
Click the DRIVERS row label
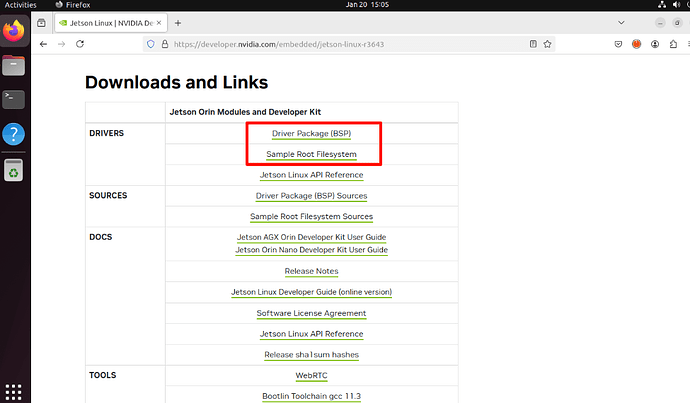tap(106, 133)
